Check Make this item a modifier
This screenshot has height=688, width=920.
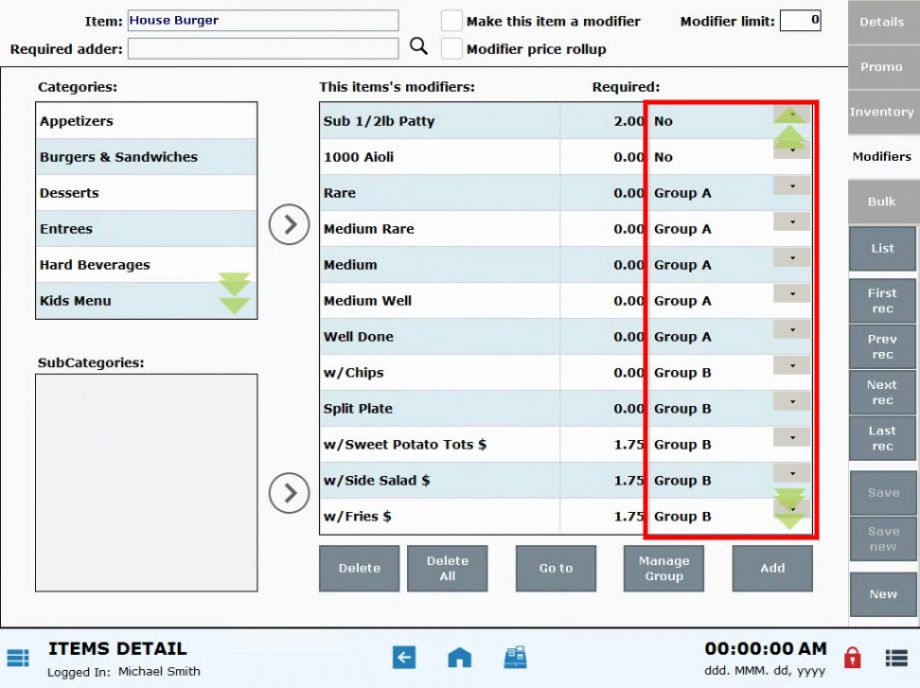pyautogui.click(x=452, y=21)
